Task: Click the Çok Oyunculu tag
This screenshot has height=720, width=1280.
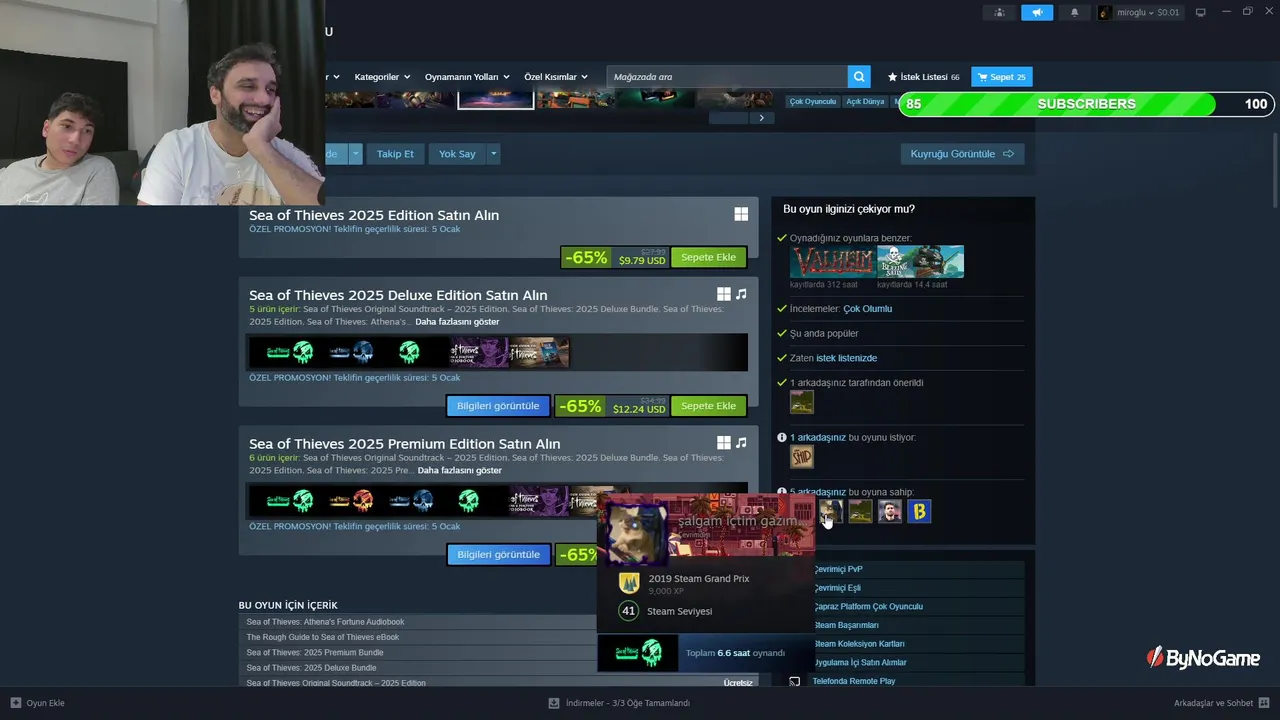Action: 812,102
